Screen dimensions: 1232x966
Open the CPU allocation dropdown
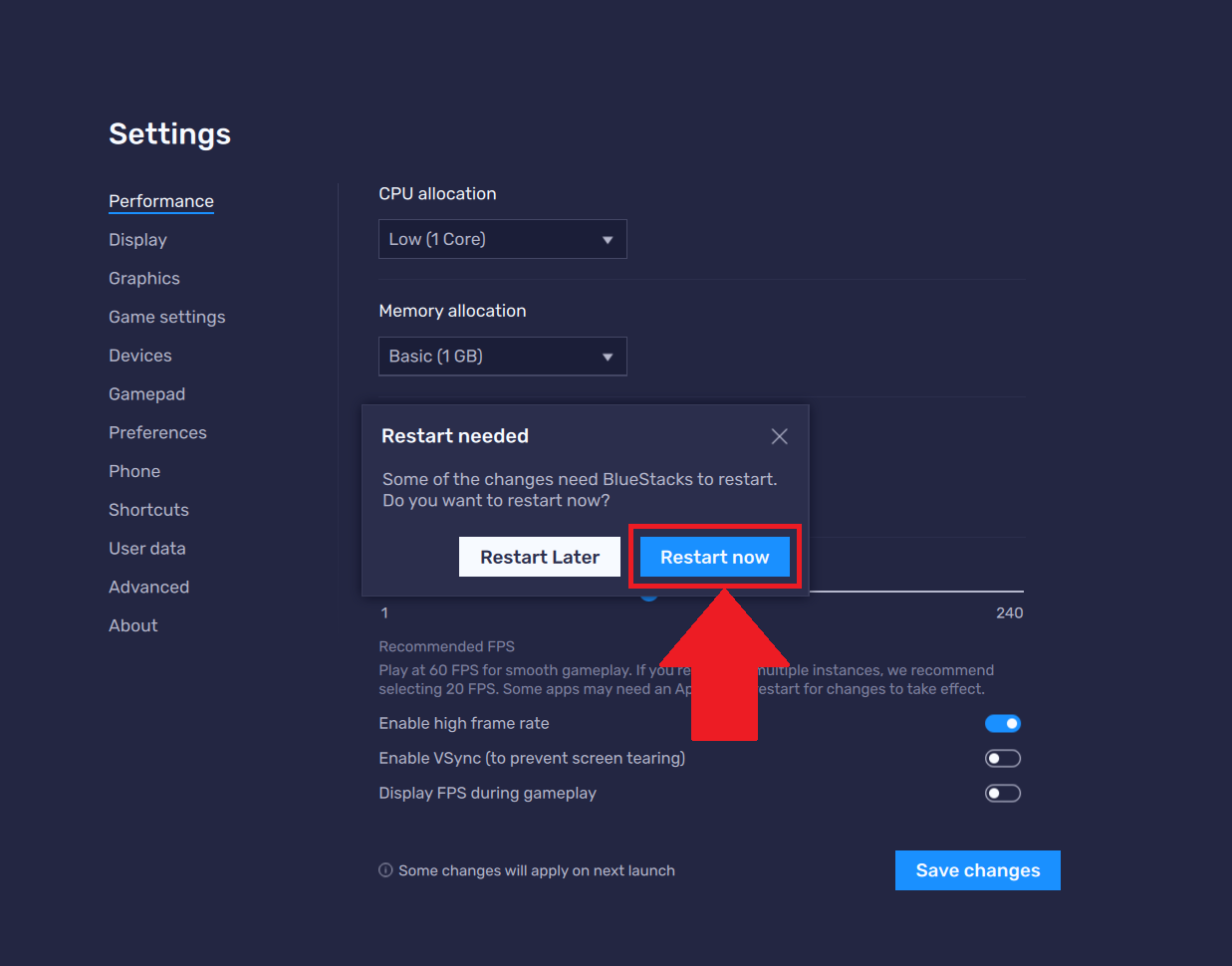(502, 239)
